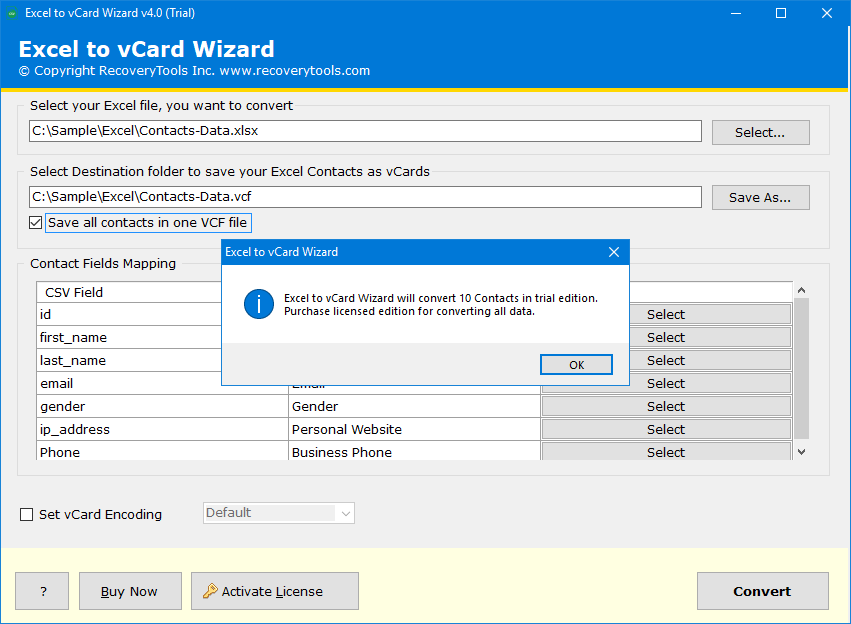Screen dimensions: 851x624
Task: Click the Select... button for Excel file
Action: 760,132
